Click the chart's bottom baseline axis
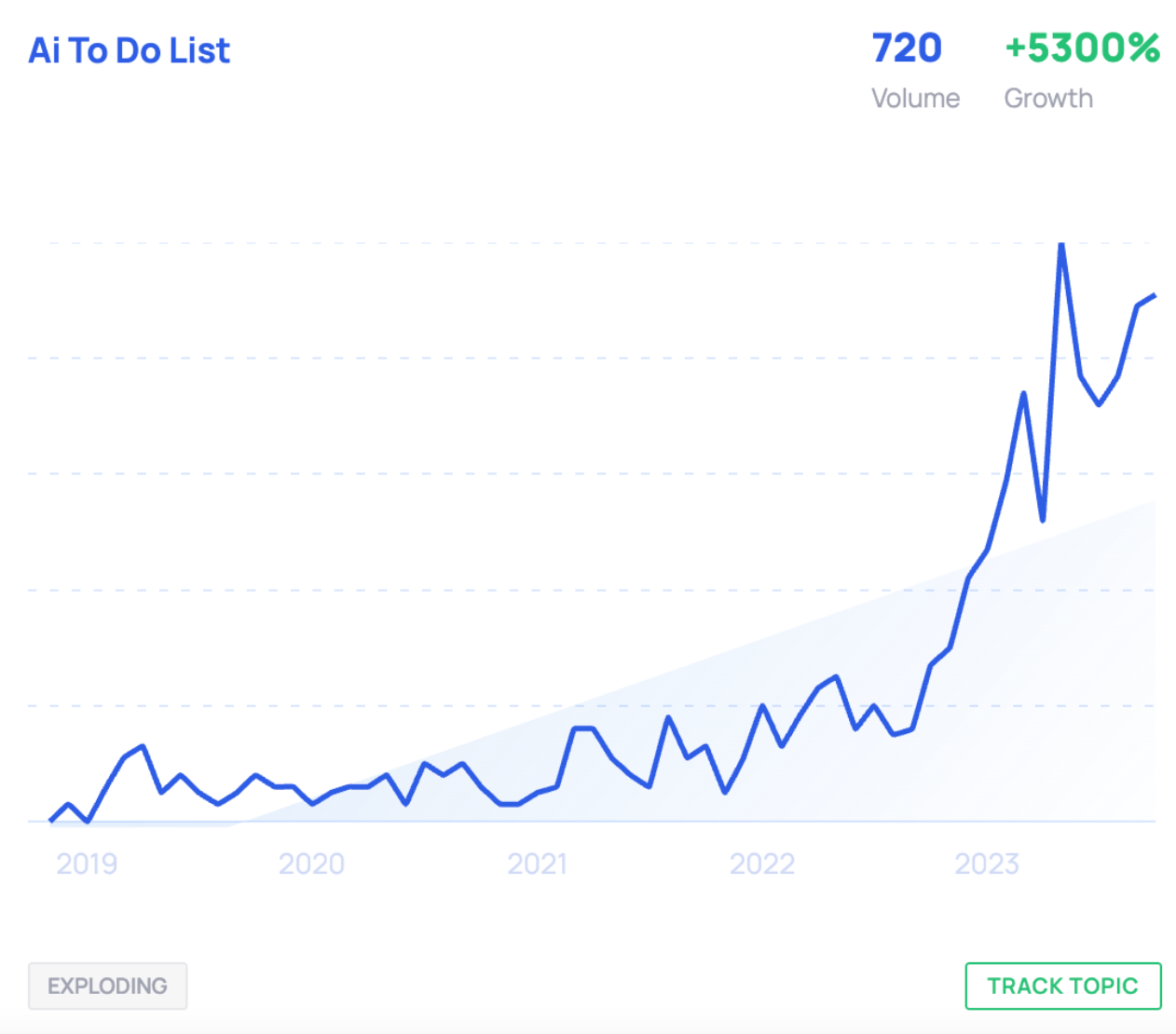Viewport: 1176px width, 1034px height. (596, 822)
